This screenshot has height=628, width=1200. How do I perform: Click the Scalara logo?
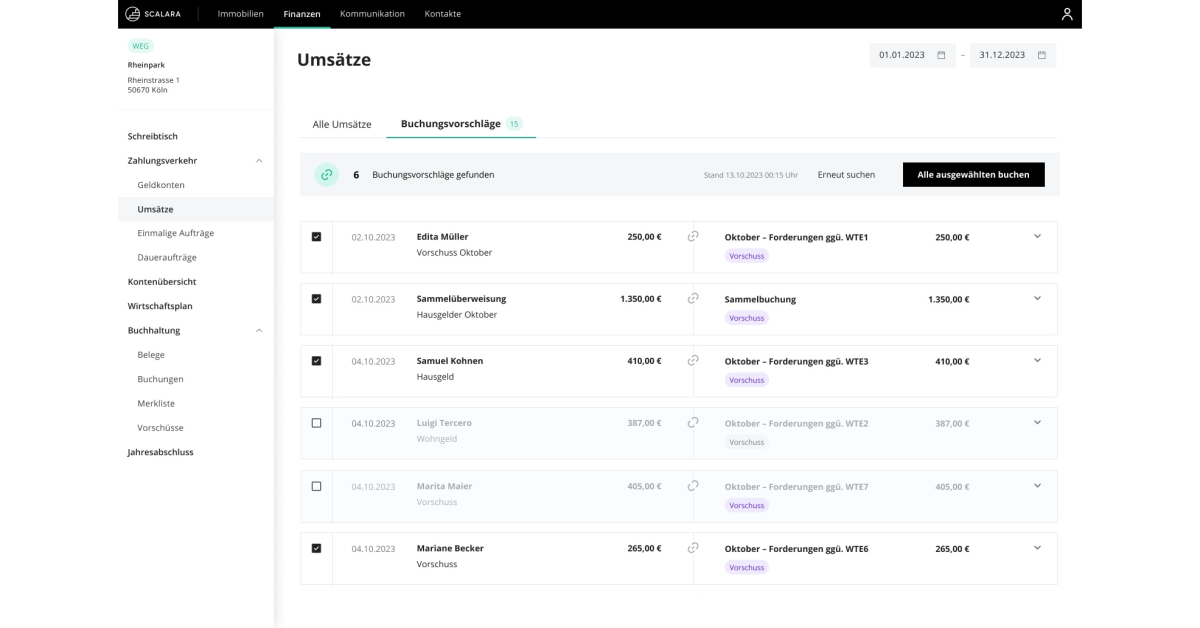pos(152,14)
